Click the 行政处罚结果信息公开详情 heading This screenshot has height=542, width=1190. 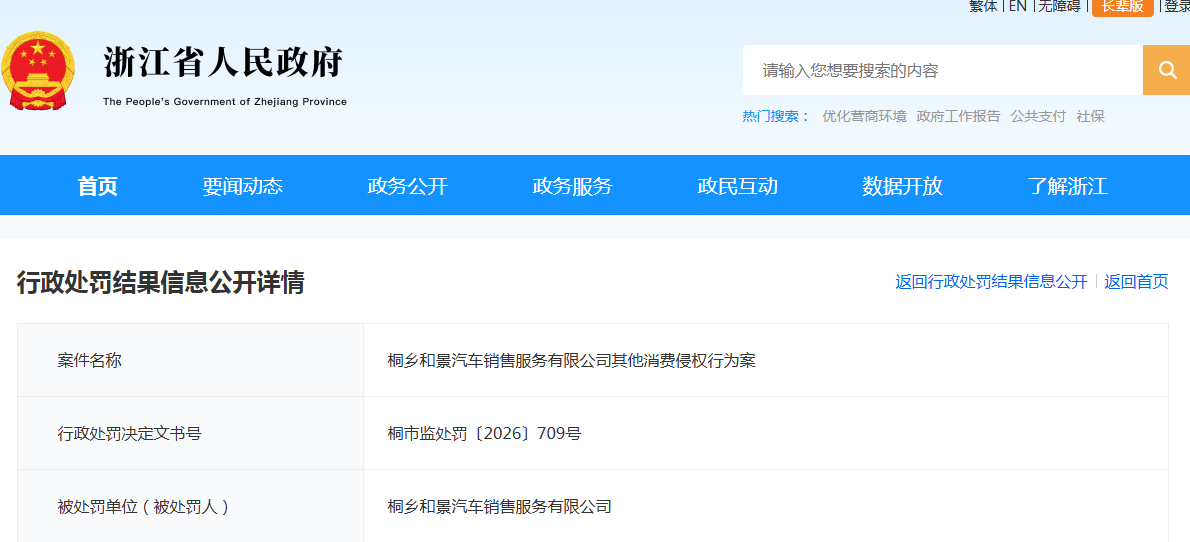(161, 282)
